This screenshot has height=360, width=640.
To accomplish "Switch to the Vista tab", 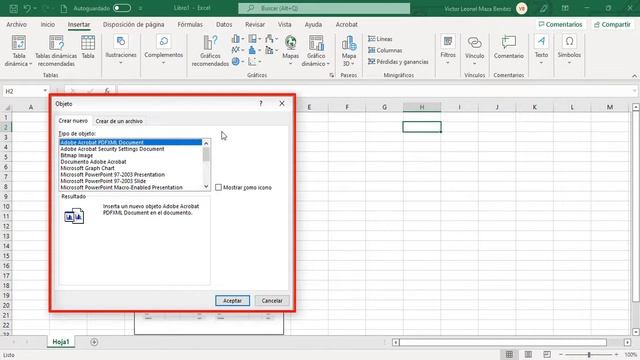I will (x=284, y=24).
